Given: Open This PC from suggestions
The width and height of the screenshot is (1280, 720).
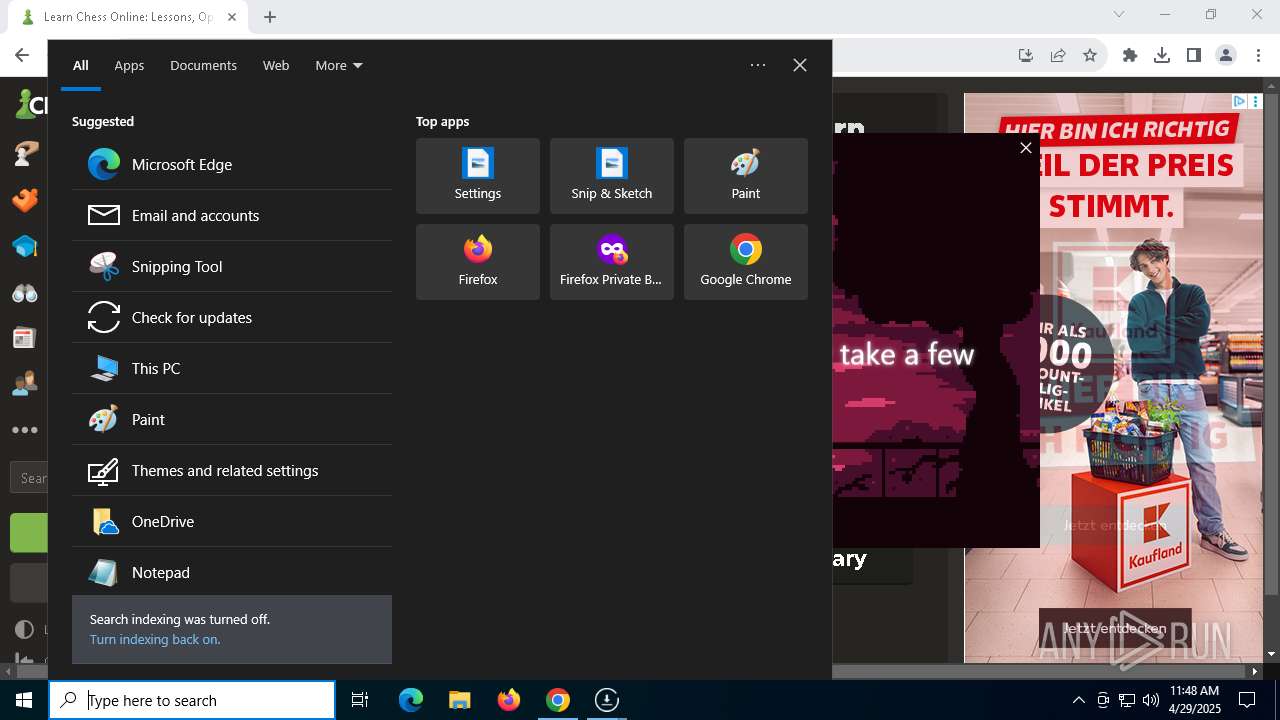Looking at the screenshot, I should [x=232, y=368].
